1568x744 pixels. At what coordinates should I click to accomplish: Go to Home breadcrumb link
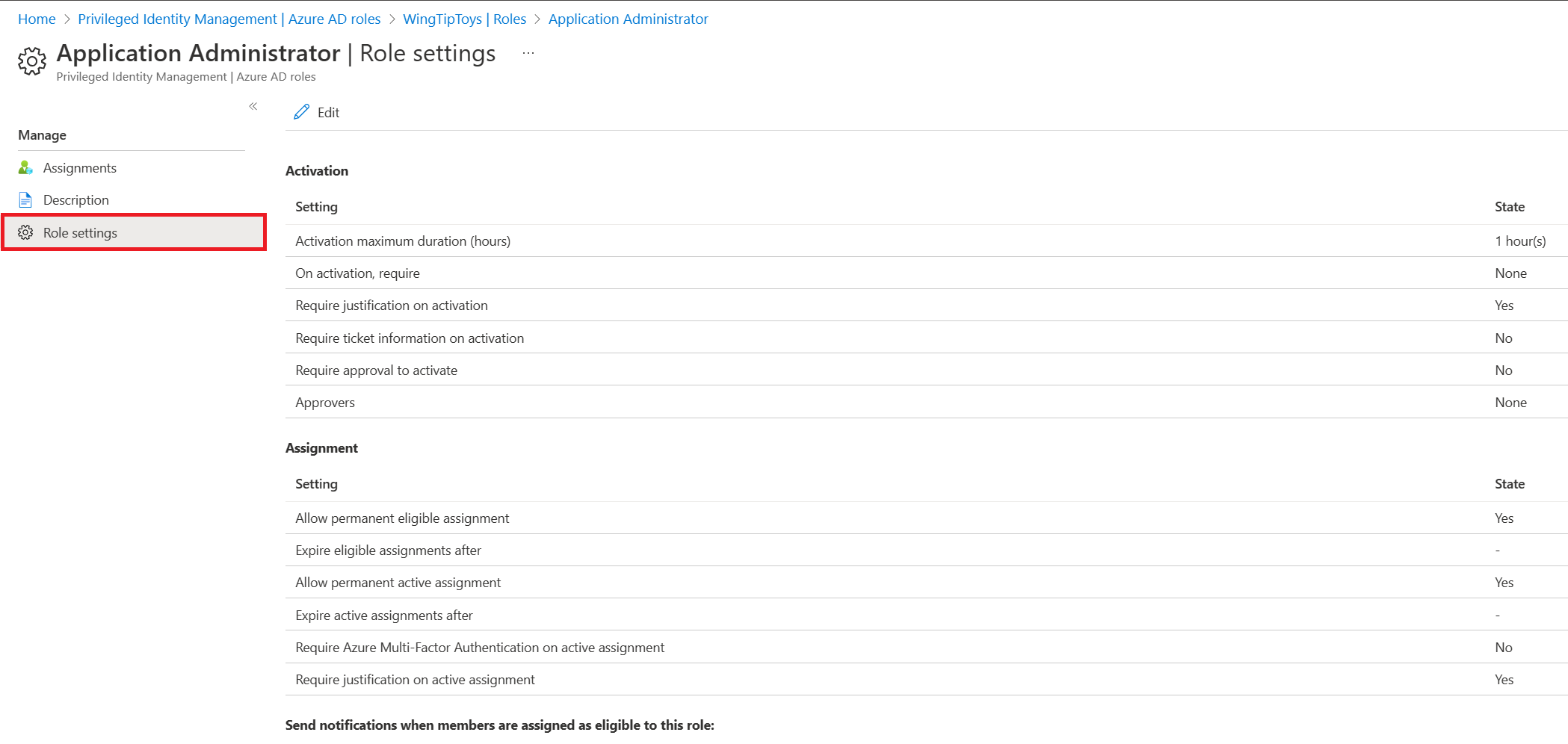point(37,19)
